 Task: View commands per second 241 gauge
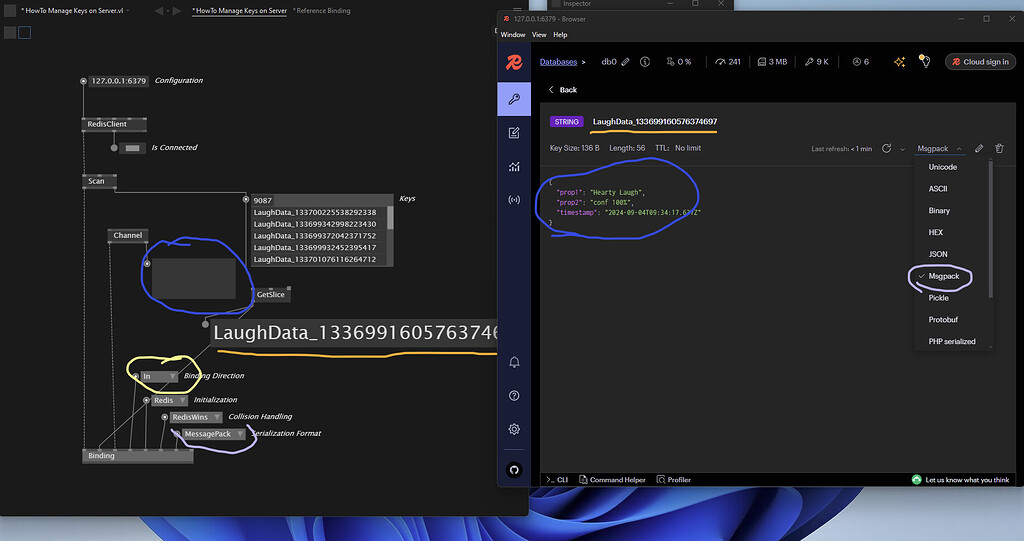coord(728,62)
